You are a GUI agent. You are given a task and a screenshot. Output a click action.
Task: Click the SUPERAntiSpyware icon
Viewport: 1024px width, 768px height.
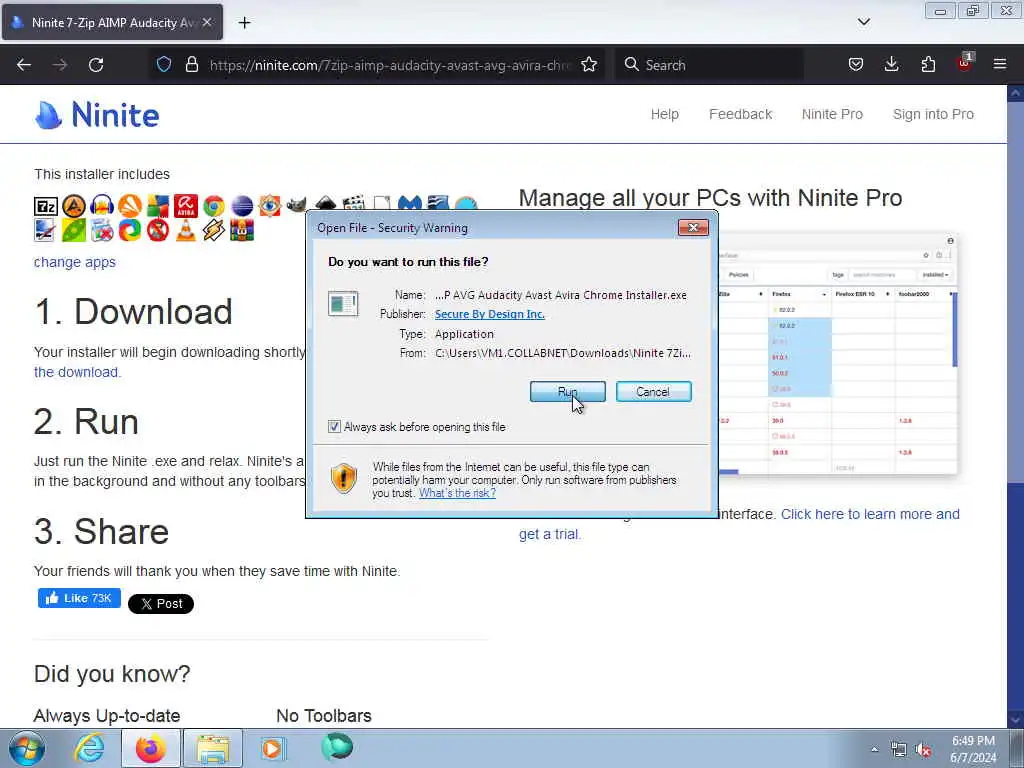[158, 231]
